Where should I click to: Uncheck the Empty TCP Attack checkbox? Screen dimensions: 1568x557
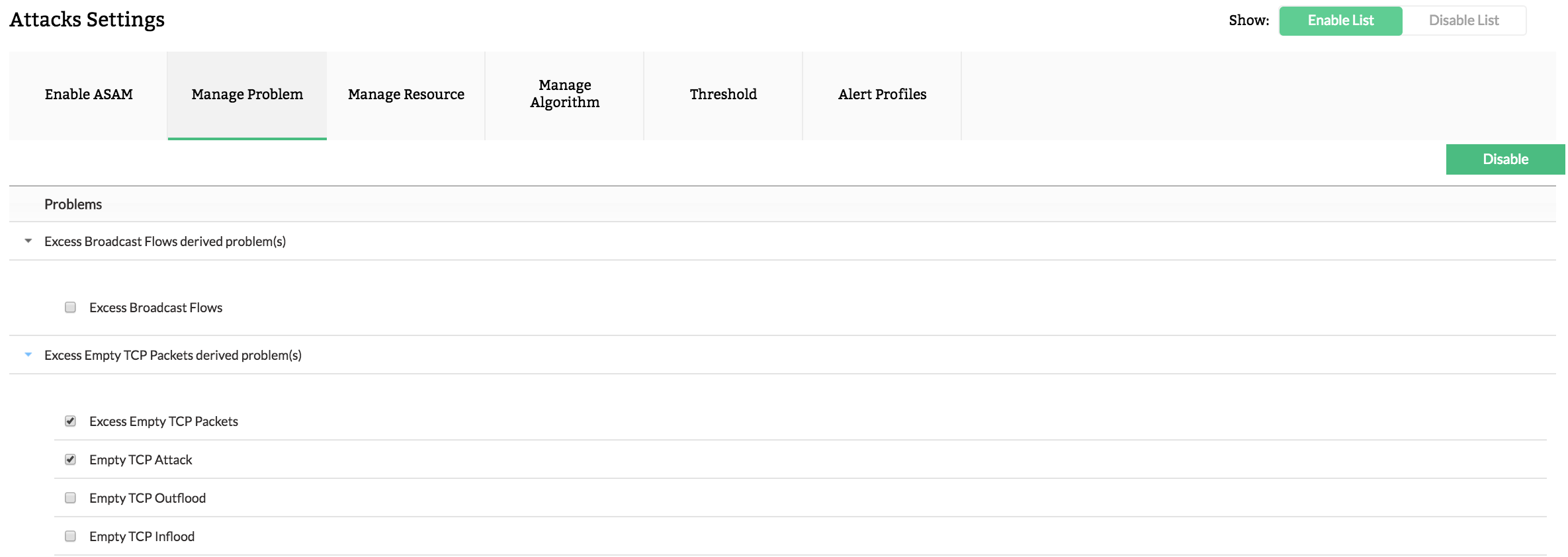[70, 460]
